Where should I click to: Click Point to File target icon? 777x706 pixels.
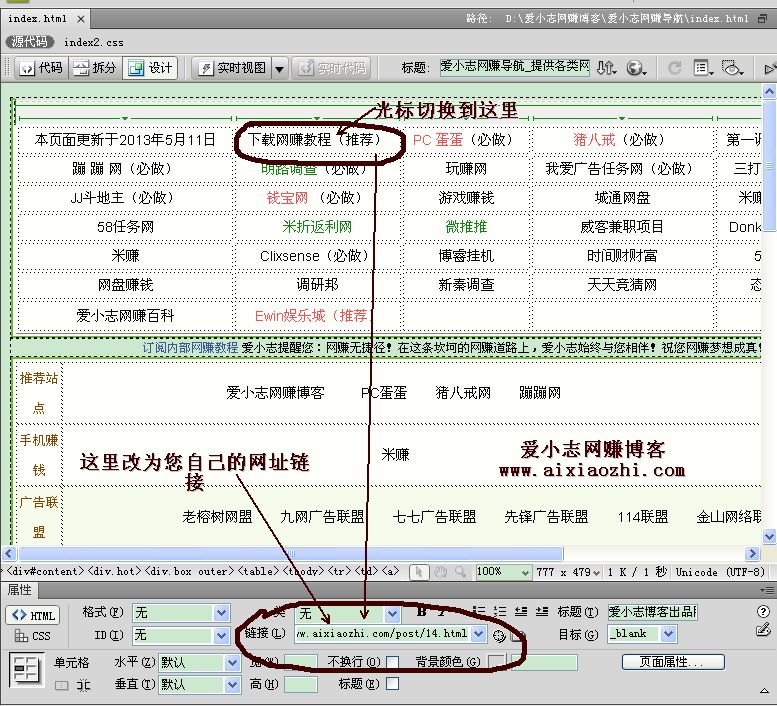point(499,636)
